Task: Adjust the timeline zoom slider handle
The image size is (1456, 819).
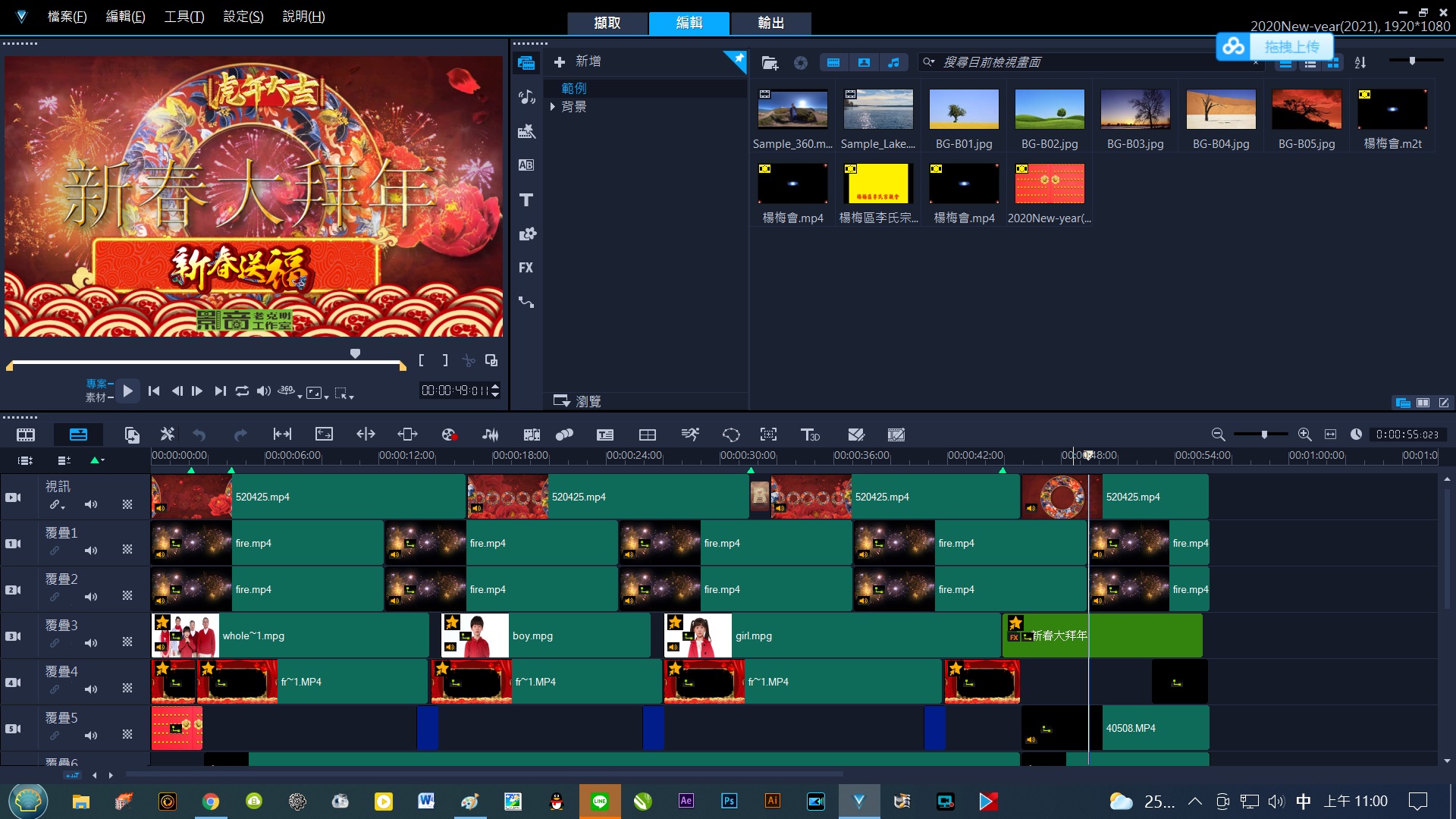Action: (1264, 435)
